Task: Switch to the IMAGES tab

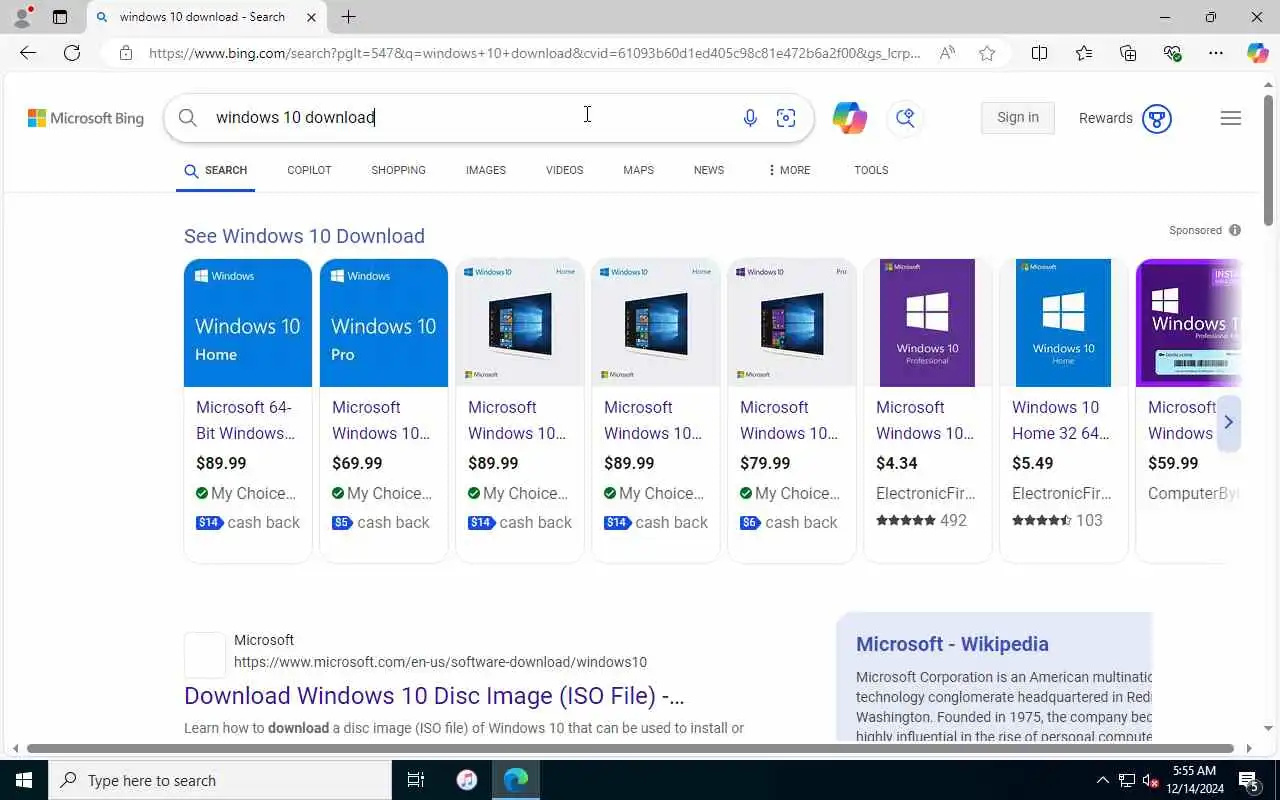Action: click(485, 170)
